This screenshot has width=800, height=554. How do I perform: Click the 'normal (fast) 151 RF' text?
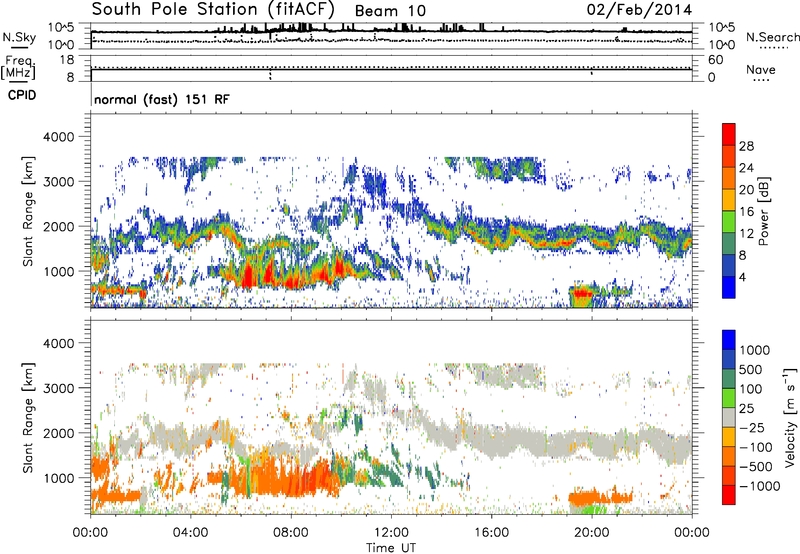(162, 99)
